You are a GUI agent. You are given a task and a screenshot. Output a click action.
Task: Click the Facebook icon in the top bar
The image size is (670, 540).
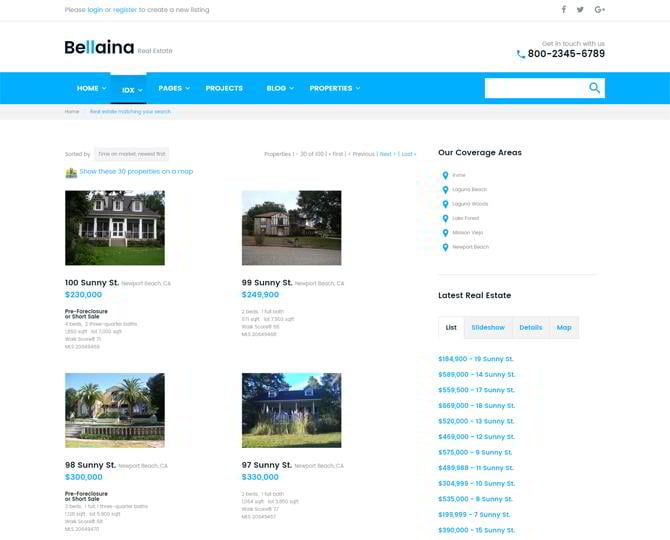(x=563, y=9)
